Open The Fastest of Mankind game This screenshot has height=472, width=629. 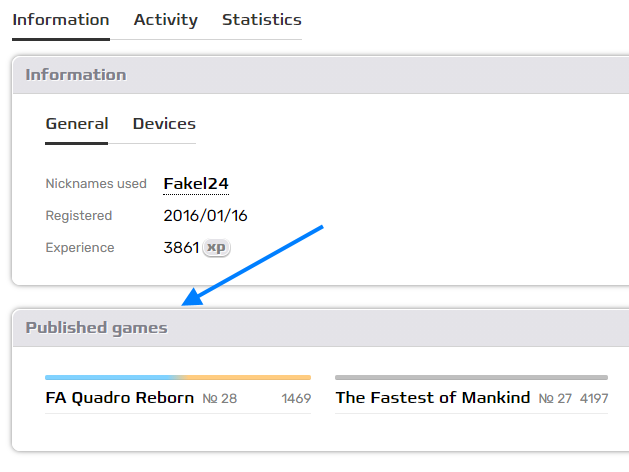(x=432, y=398)
